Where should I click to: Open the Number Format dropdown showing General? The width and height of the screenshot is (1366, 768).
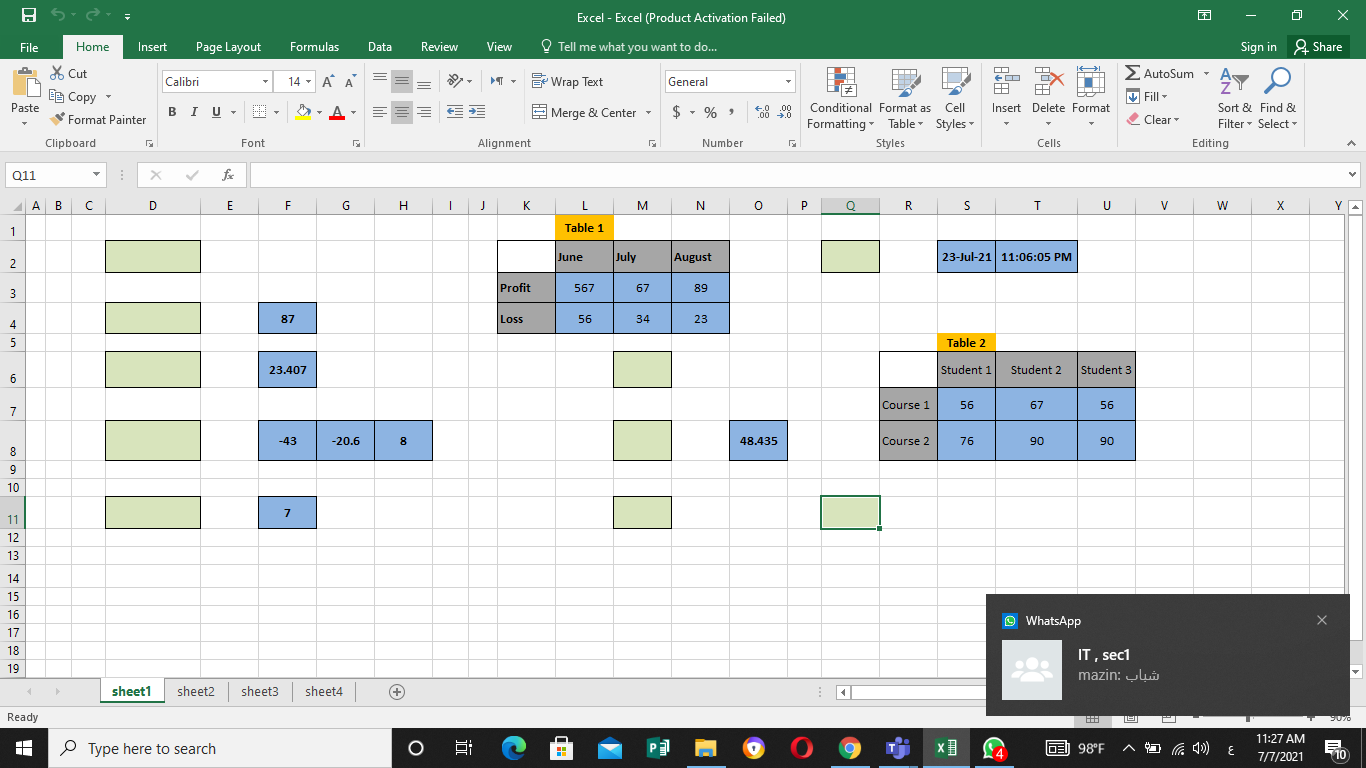788,81
